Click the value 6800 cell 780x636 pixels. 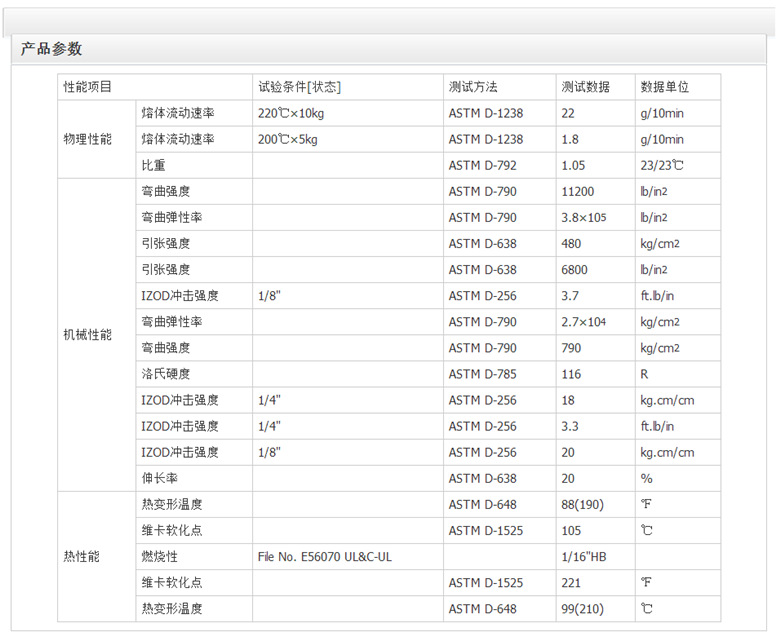595,270
